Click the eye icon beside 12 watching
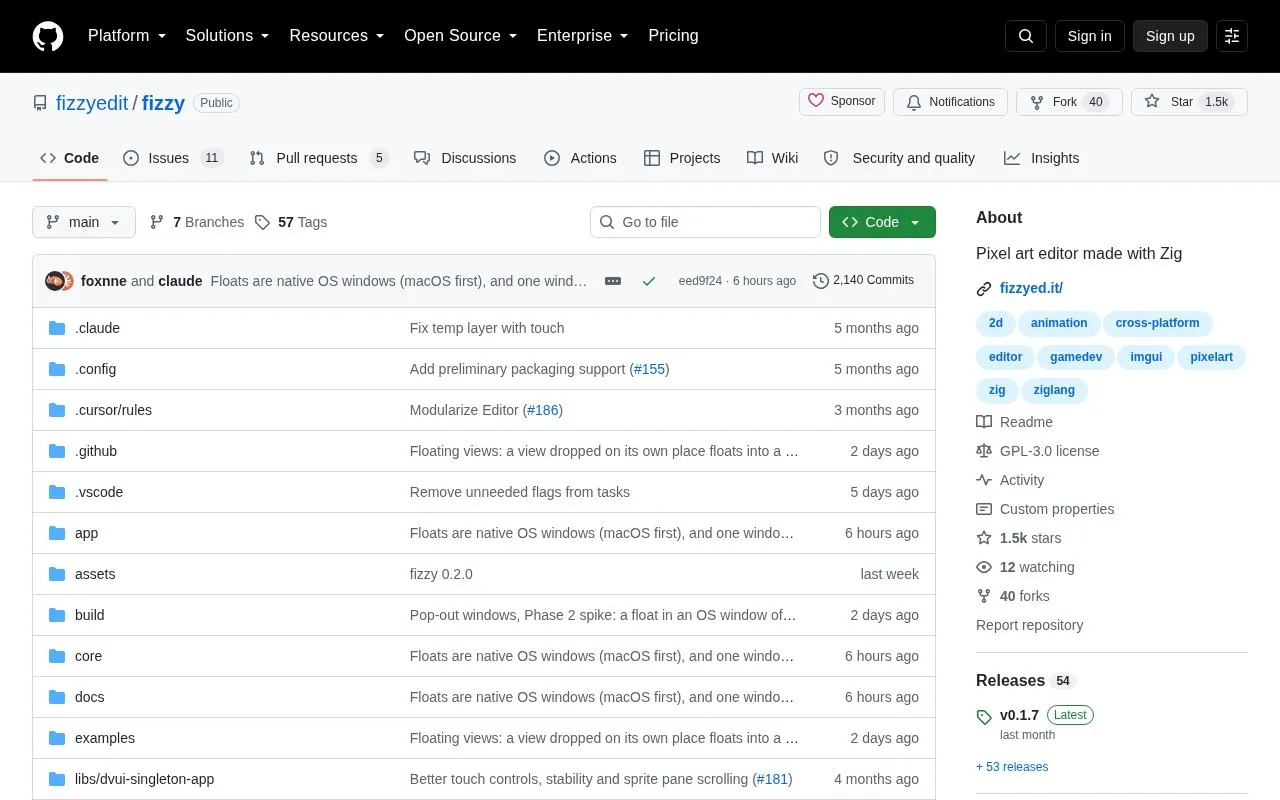The height and width of the screenshot is (800, 1280). (984, 567)
